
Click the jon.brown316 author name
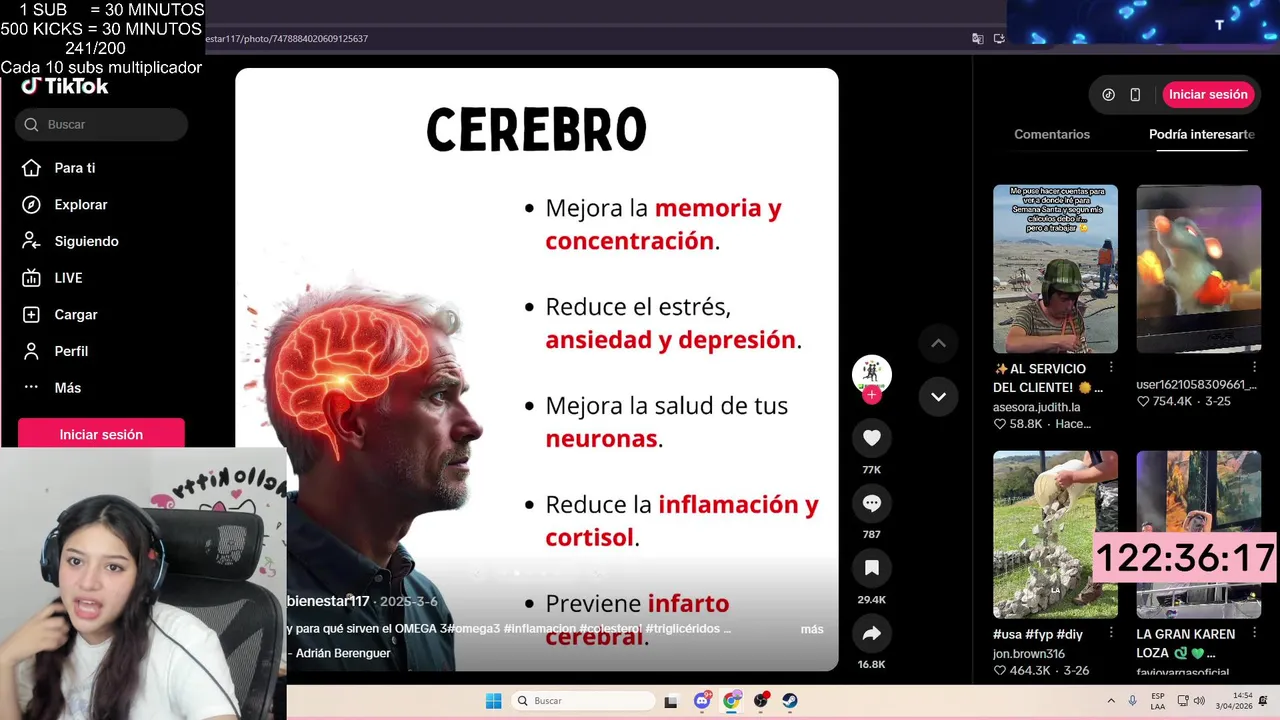click(x=1029, y=654)
